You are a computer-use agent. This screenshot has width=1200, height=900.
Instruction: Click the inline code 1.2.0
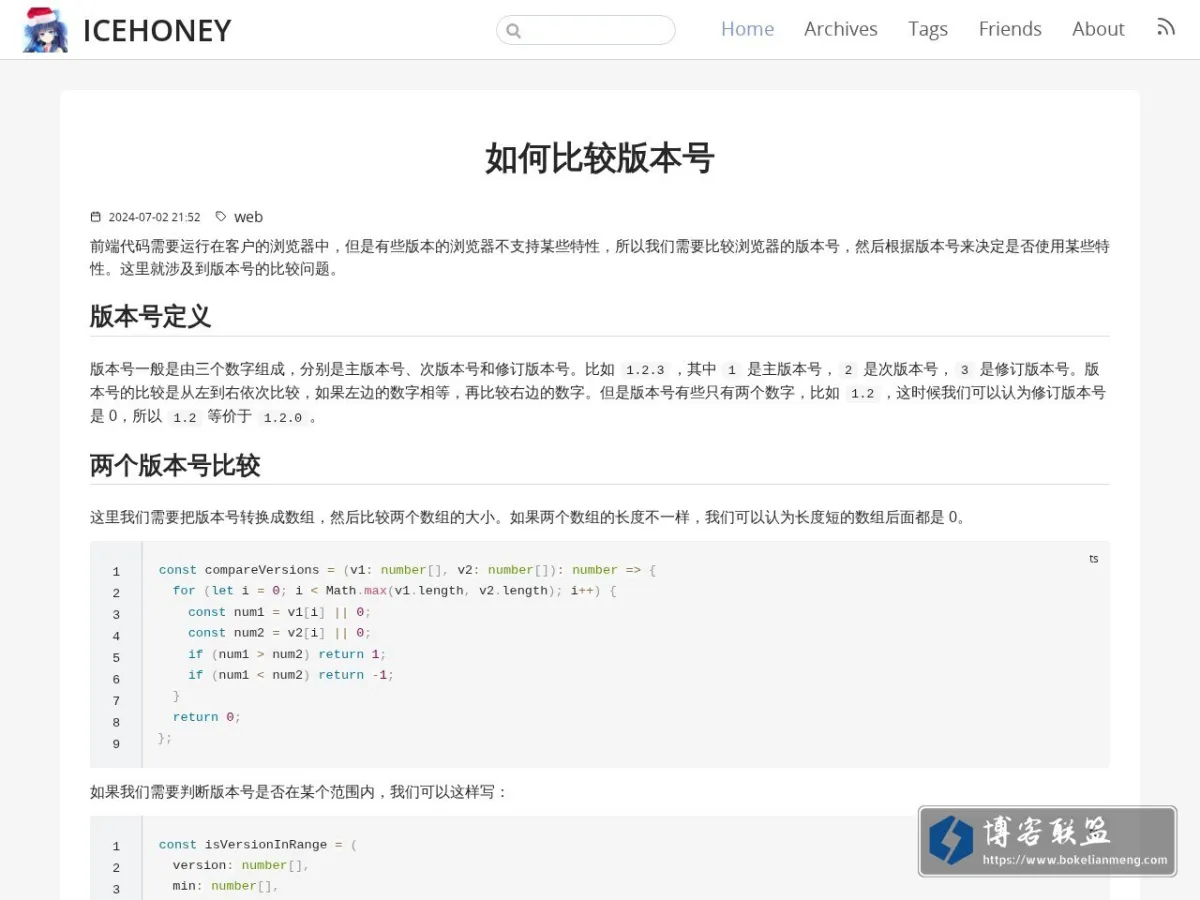(282, 418)
